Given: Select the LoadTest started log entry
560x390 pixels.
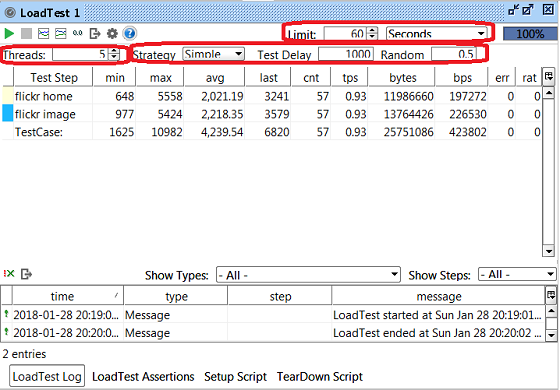Looking at the screenshot, I should coord(273,315).
